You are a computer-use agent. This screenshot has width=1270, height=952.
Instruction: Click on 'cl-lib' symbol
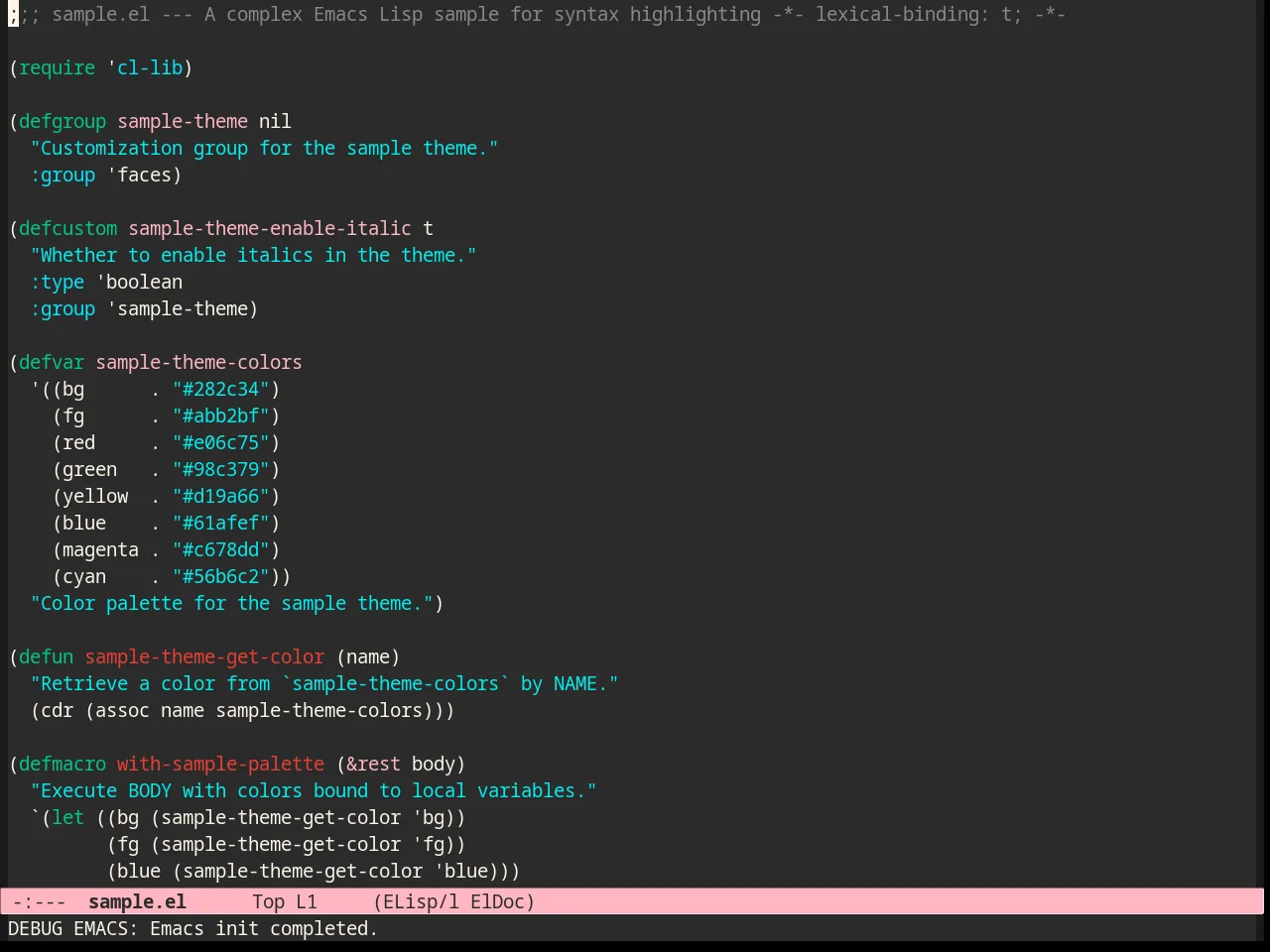[150, 67]
